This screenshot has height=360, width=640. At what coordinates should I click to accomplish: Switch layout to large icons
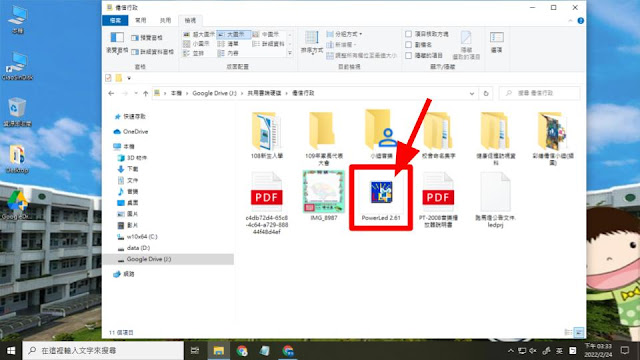tap(233, 34)
